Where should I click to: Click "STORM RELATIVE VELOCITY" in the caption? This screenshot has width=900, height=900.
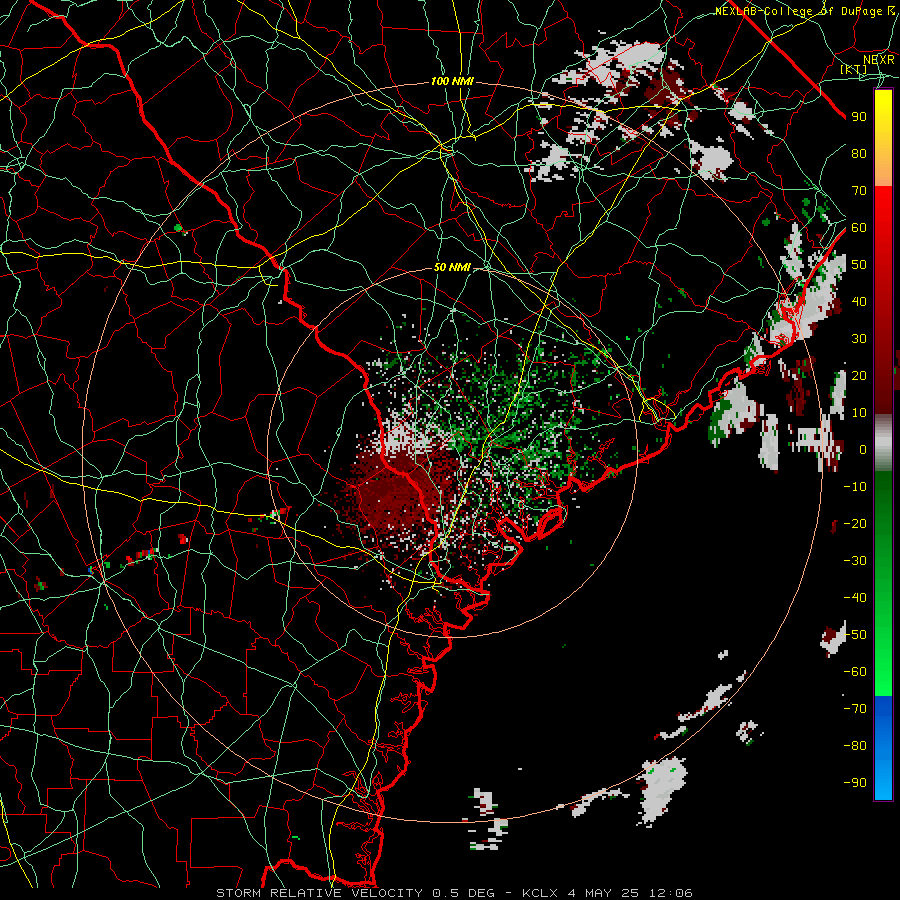point(318,893)
